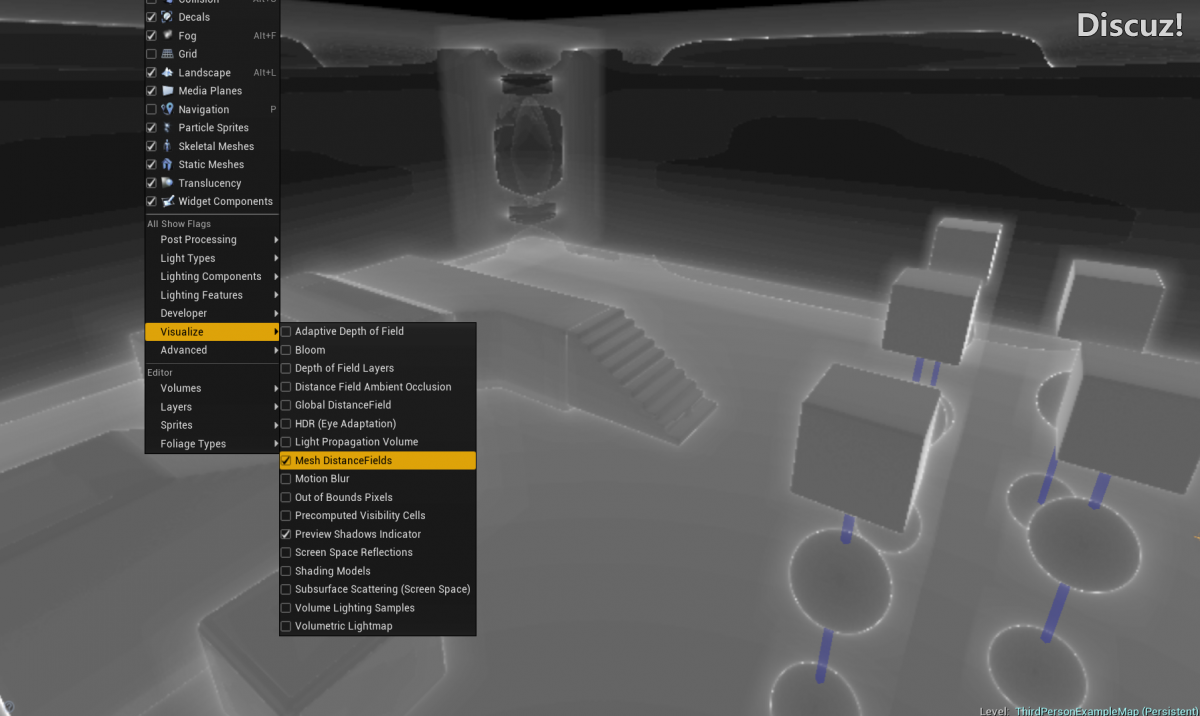The height and width of the screenshot is (716, 1200).
Task: Select Subsurface Scattering (Screen Space) option
Action: 378,589
